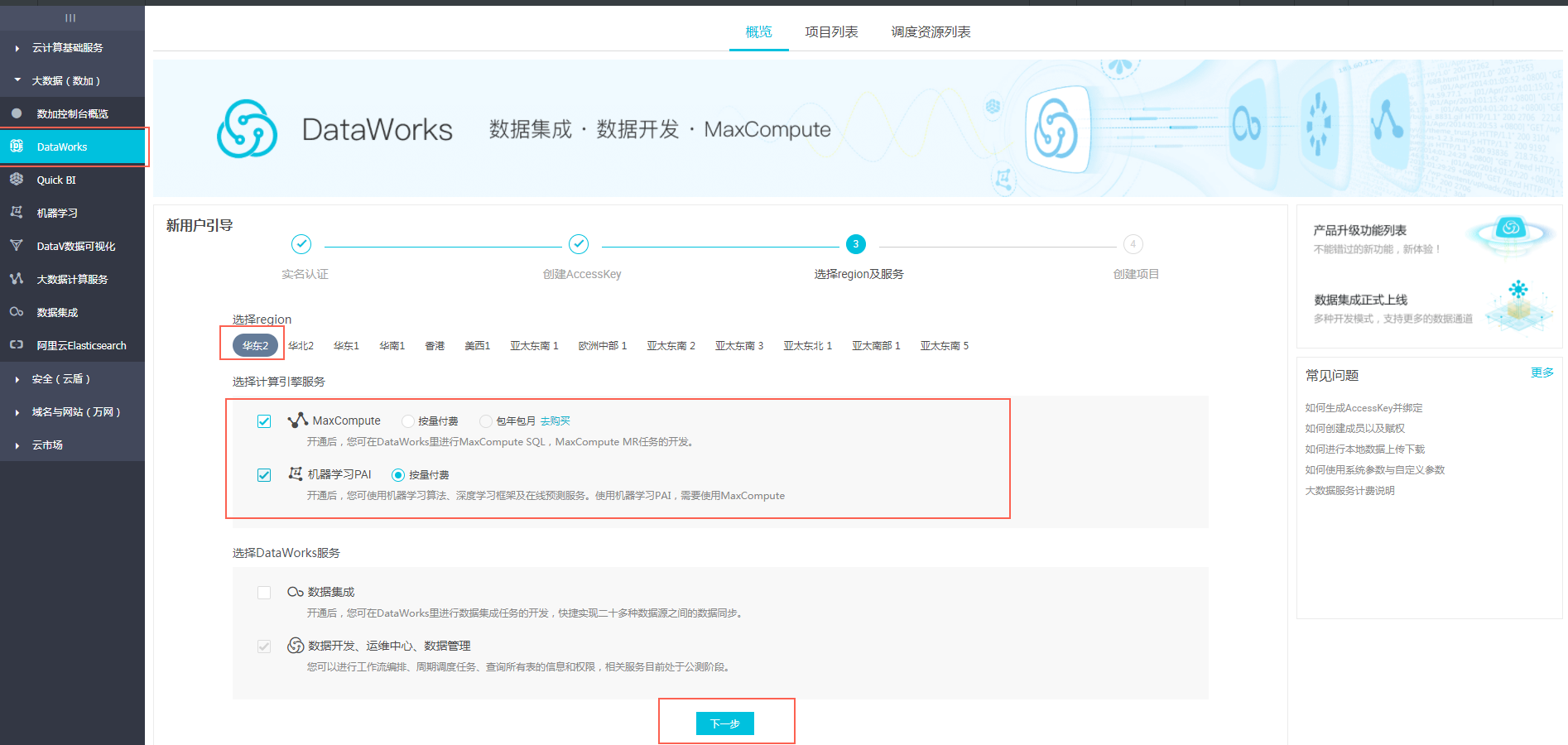Click the 下一步 button
The image size is (1568, 745).
tap(725, 723)
